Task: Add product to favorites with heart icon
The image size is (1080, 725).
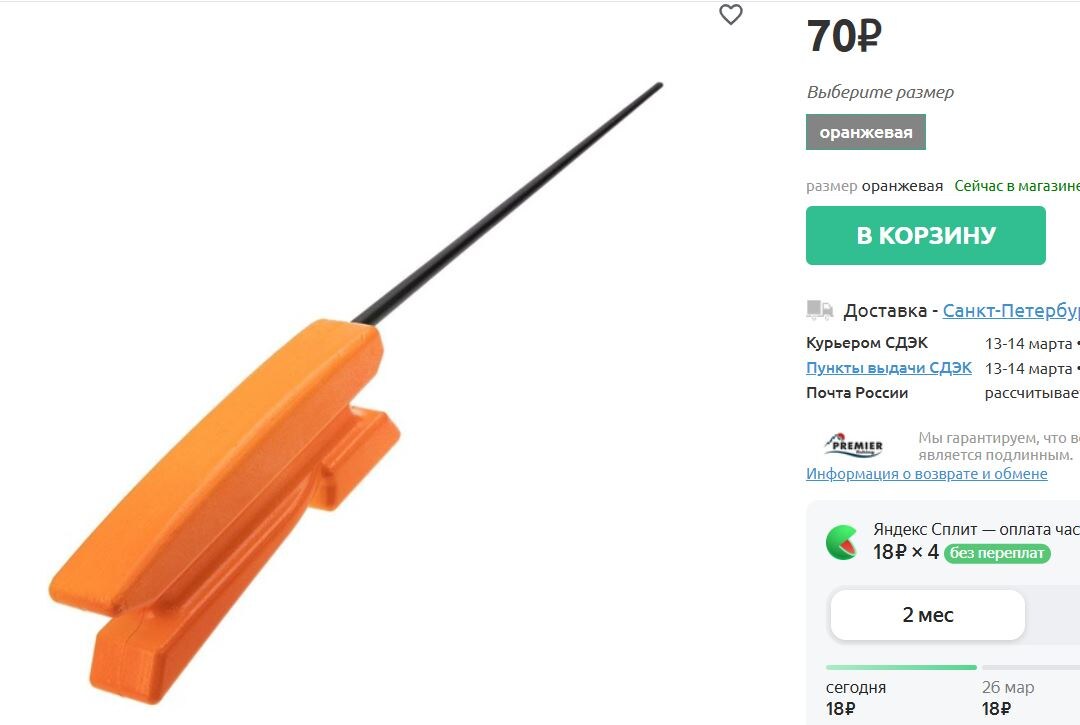Action: tap(731, 14)
